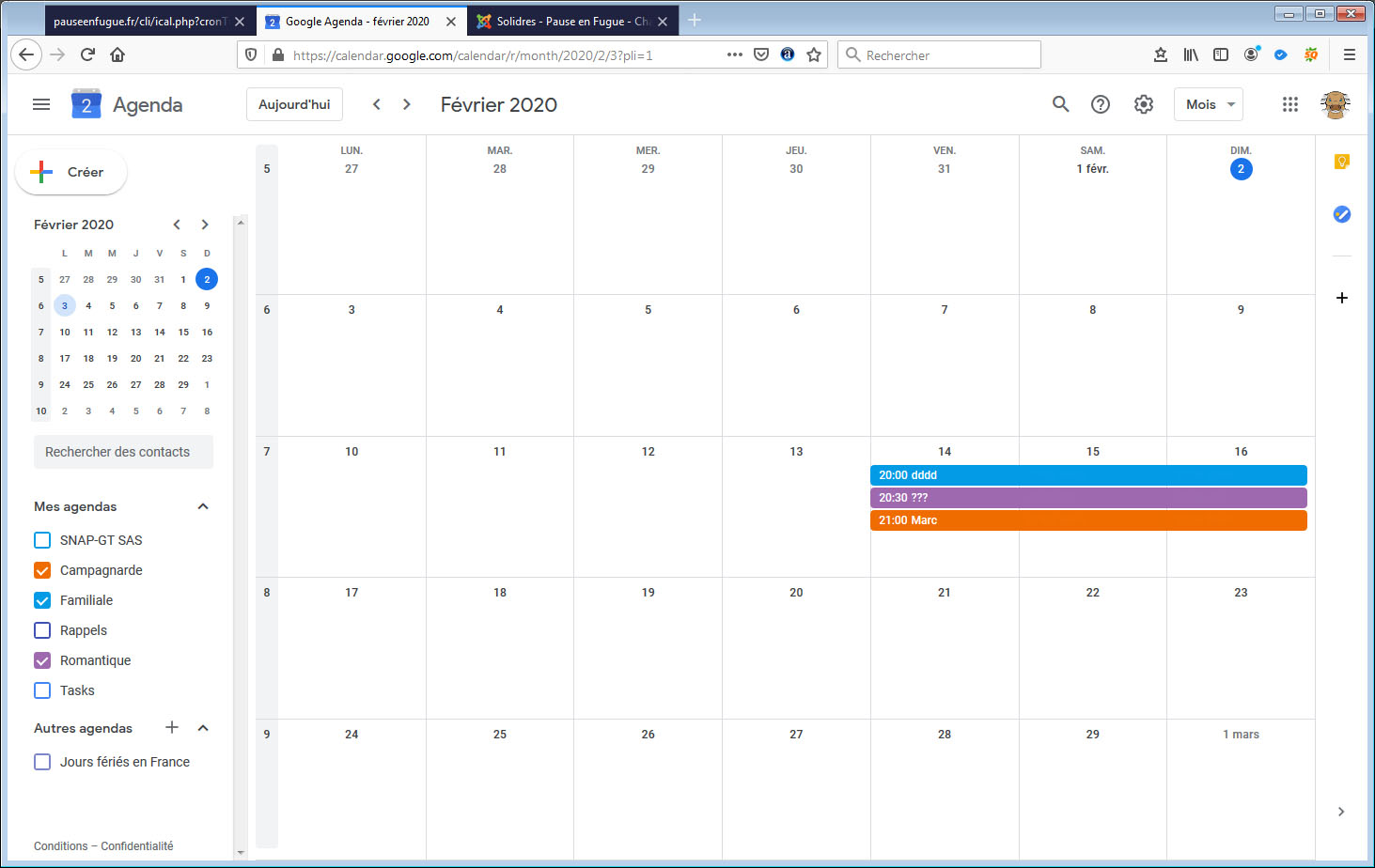Switch to the pauseenfugue.fr browser tab

click(x=139, y=21)
